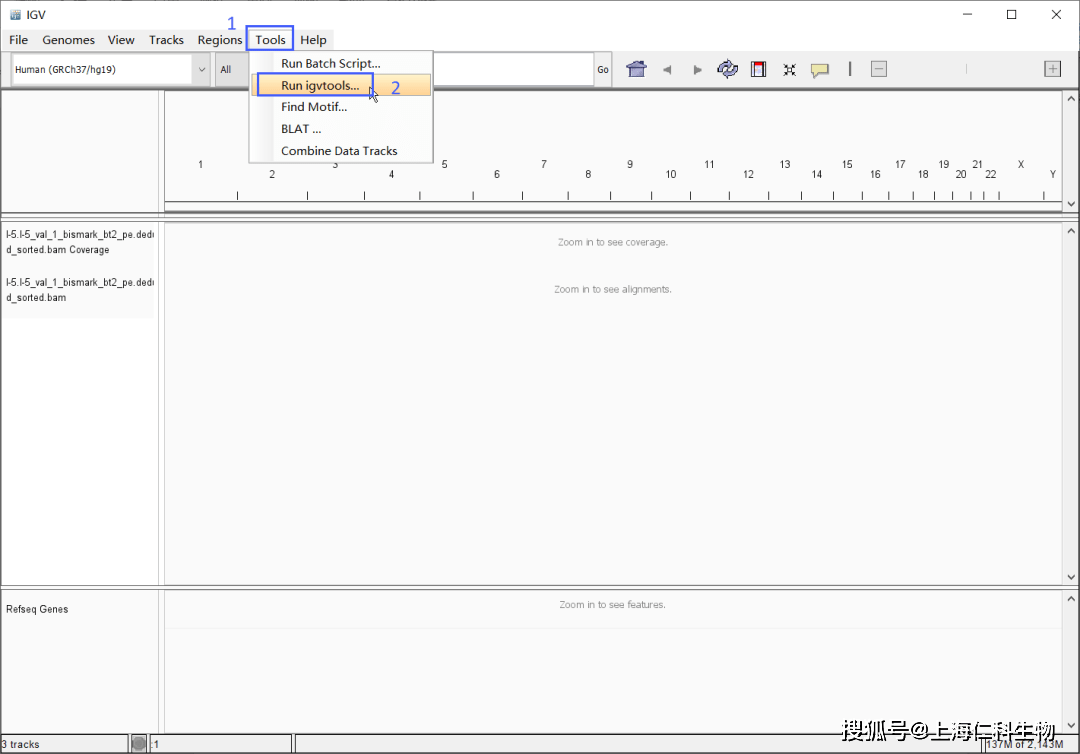Viewport: 1080px width, 754px height.
Task: Select the Refseq Genes track label
Action: coord(37,609)
